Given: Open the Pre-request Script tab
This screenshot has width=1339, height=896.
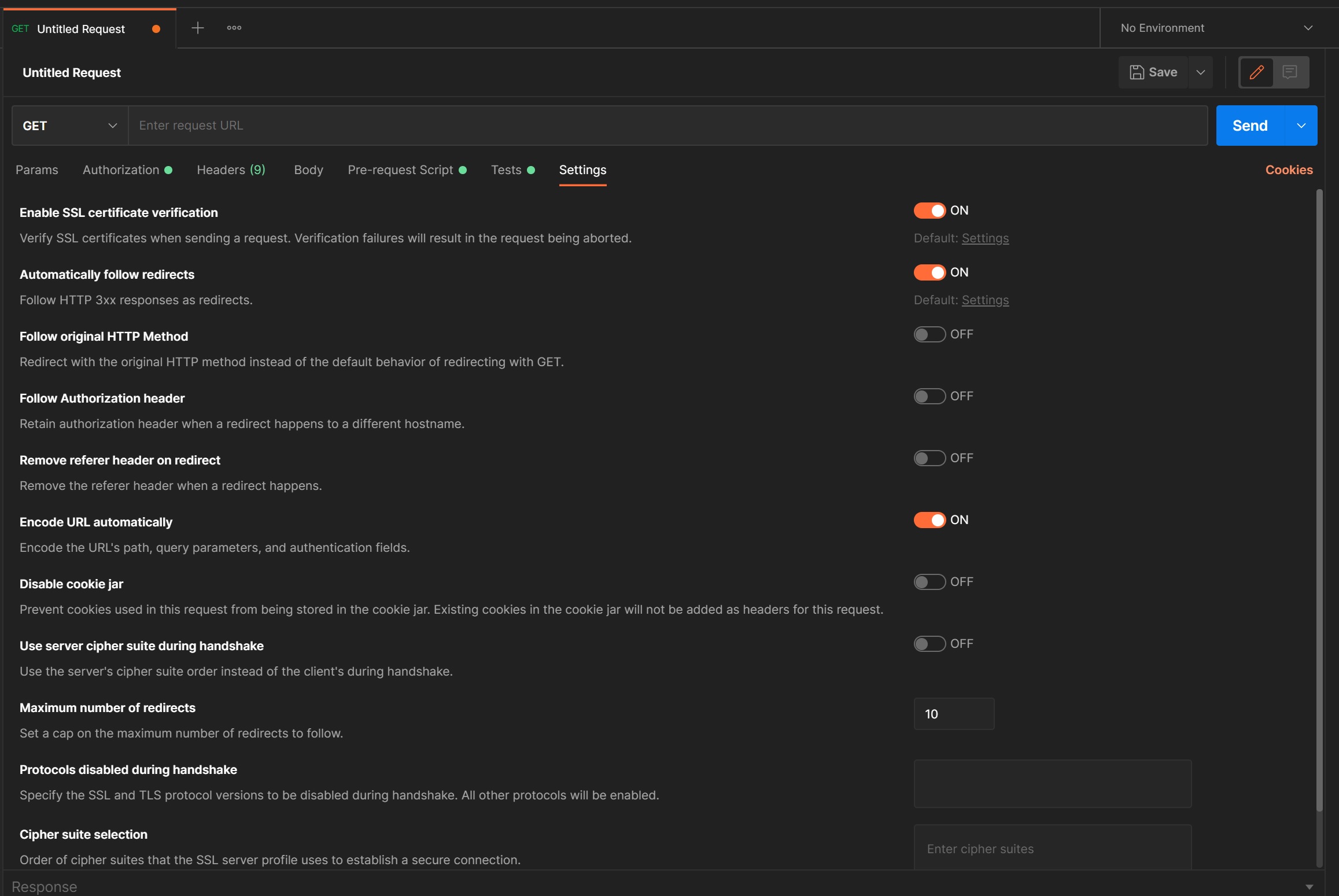Looking at the screenshot, I should click(x=400, y=170).
